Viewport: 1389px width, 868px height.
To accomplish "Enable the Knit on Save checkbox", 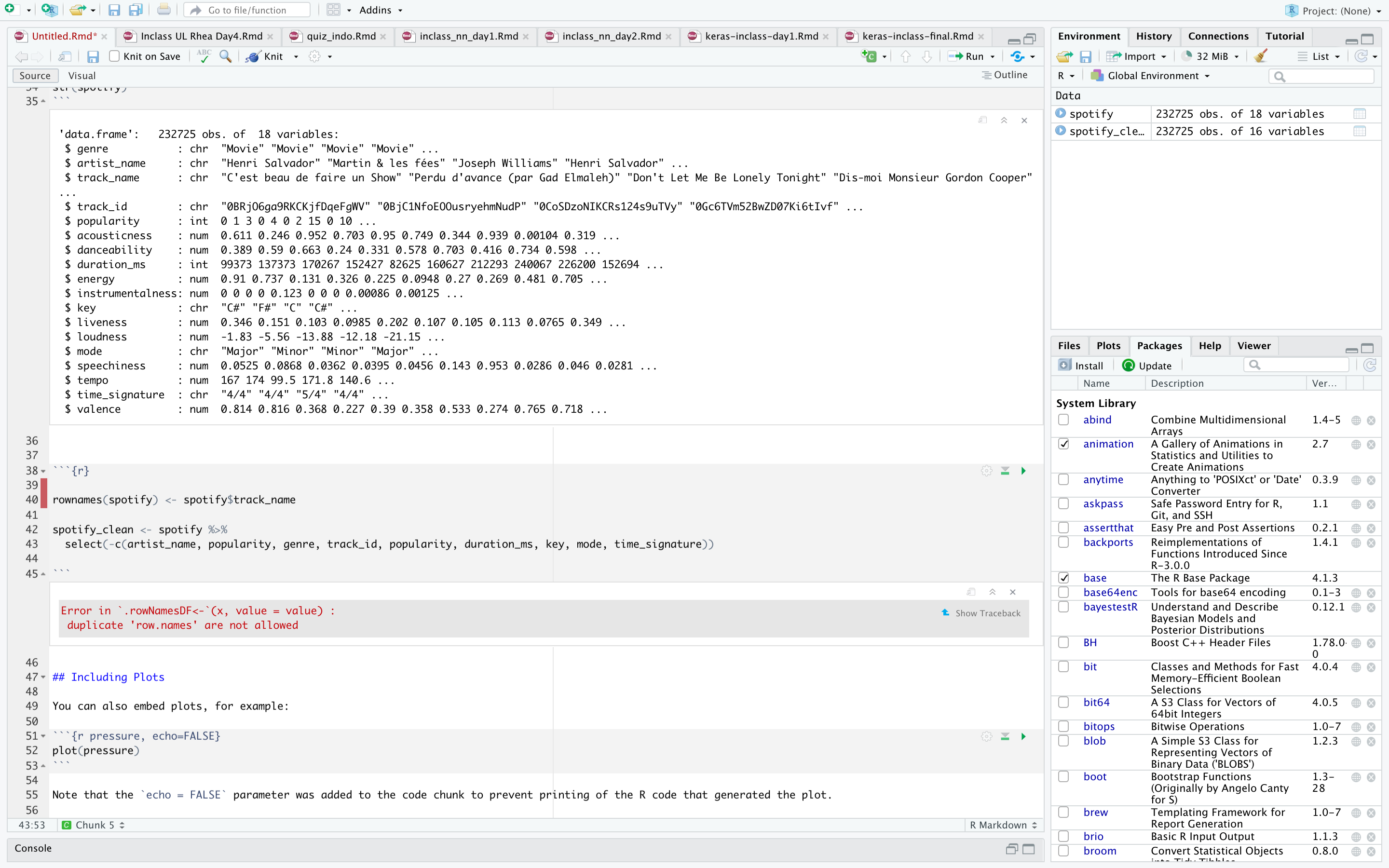I will pos(114,56).
